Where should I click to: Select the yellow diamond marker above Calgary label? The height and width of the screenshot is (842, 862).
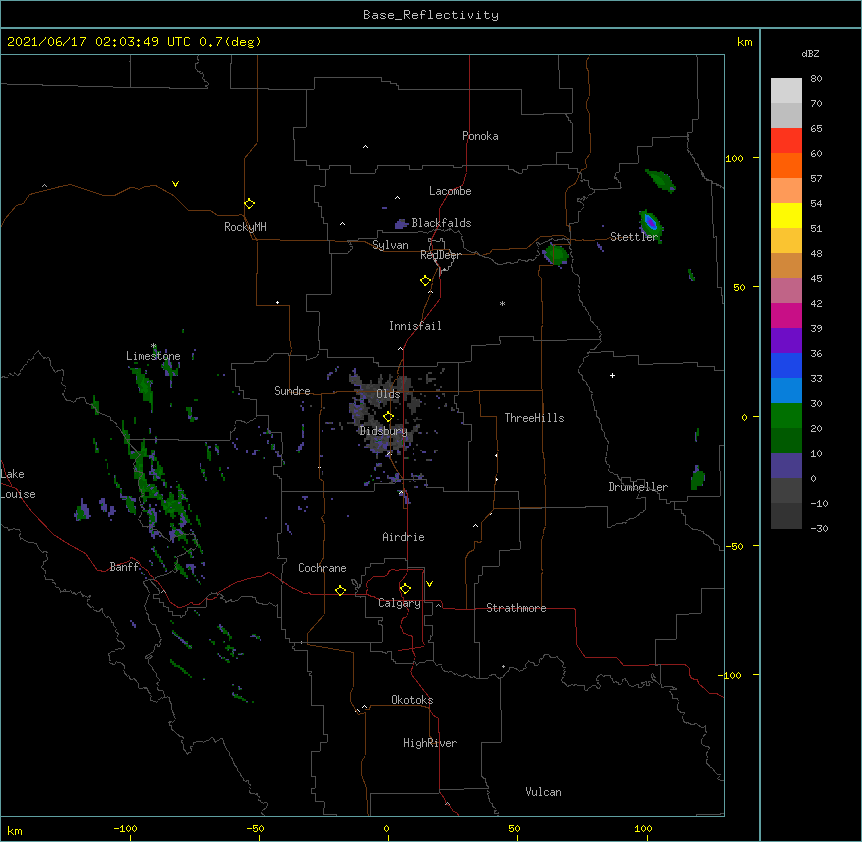click(x=405, y=589)
